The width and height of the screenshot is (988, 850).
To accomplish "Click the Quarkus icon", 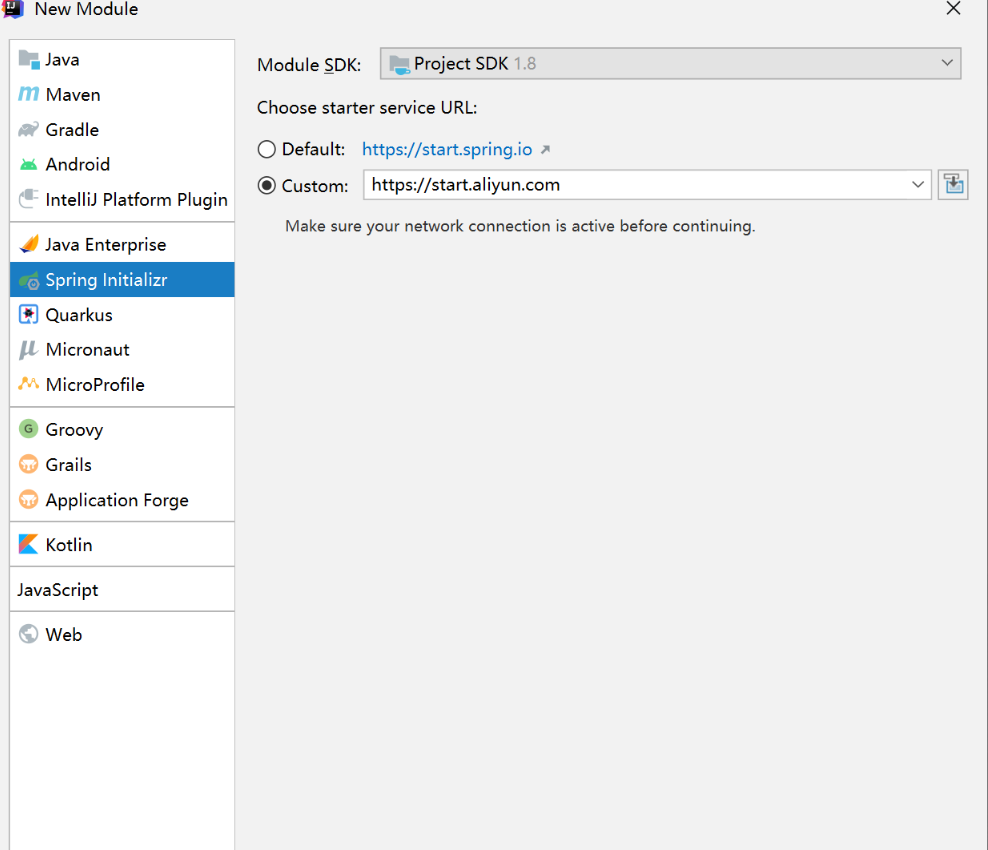I will [28, 314].
